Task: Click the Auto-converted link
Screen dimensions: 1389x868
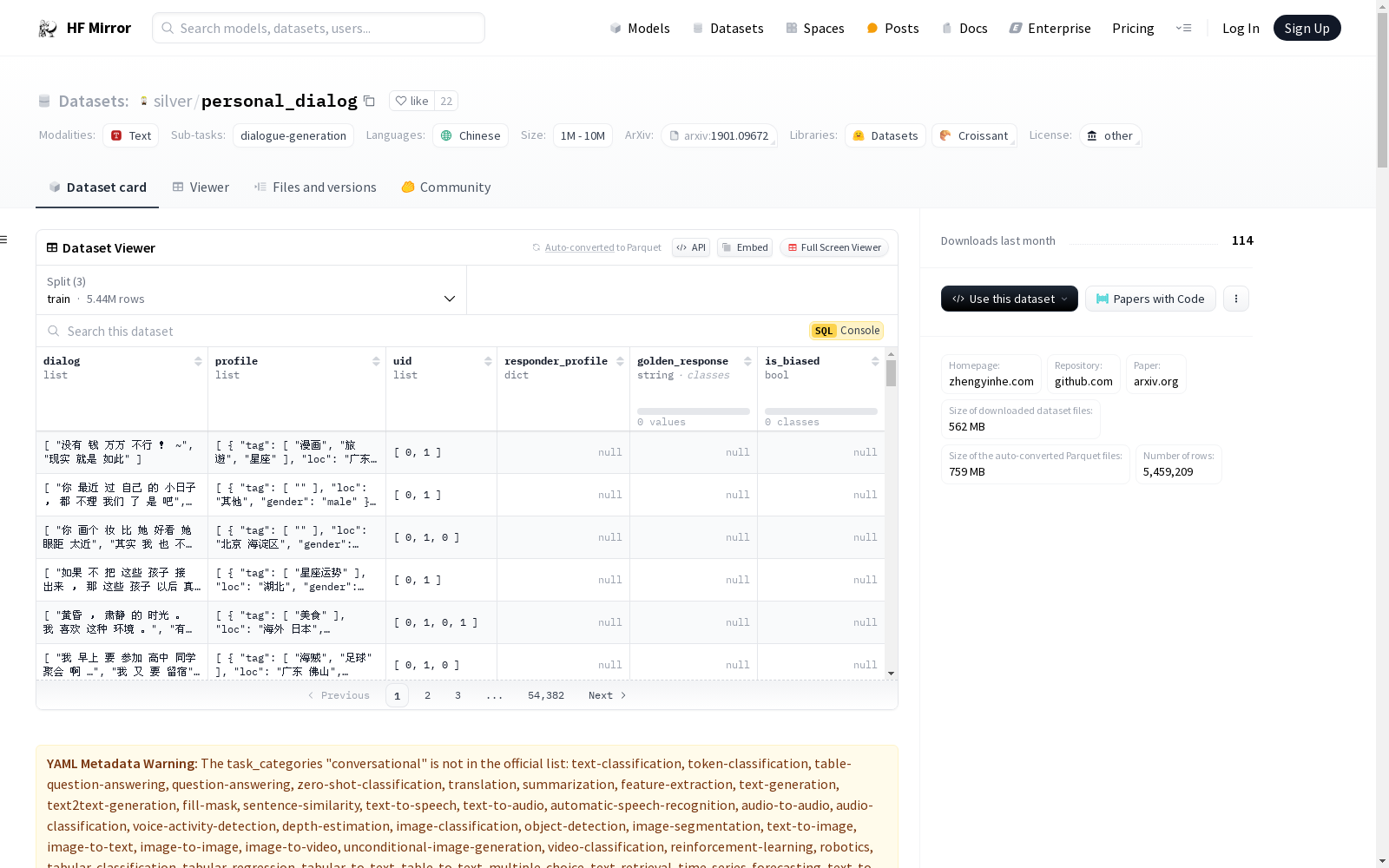Action: (x=580, y=247)
